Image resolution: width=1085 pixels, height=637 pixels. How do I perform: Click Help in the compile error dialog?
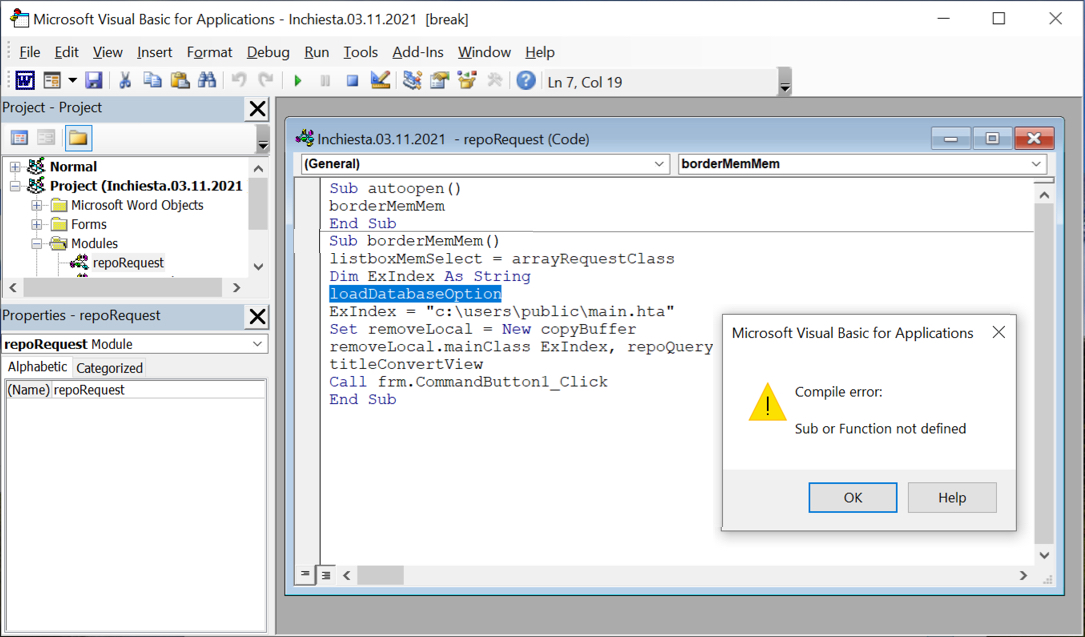click(x=952, y=498)
